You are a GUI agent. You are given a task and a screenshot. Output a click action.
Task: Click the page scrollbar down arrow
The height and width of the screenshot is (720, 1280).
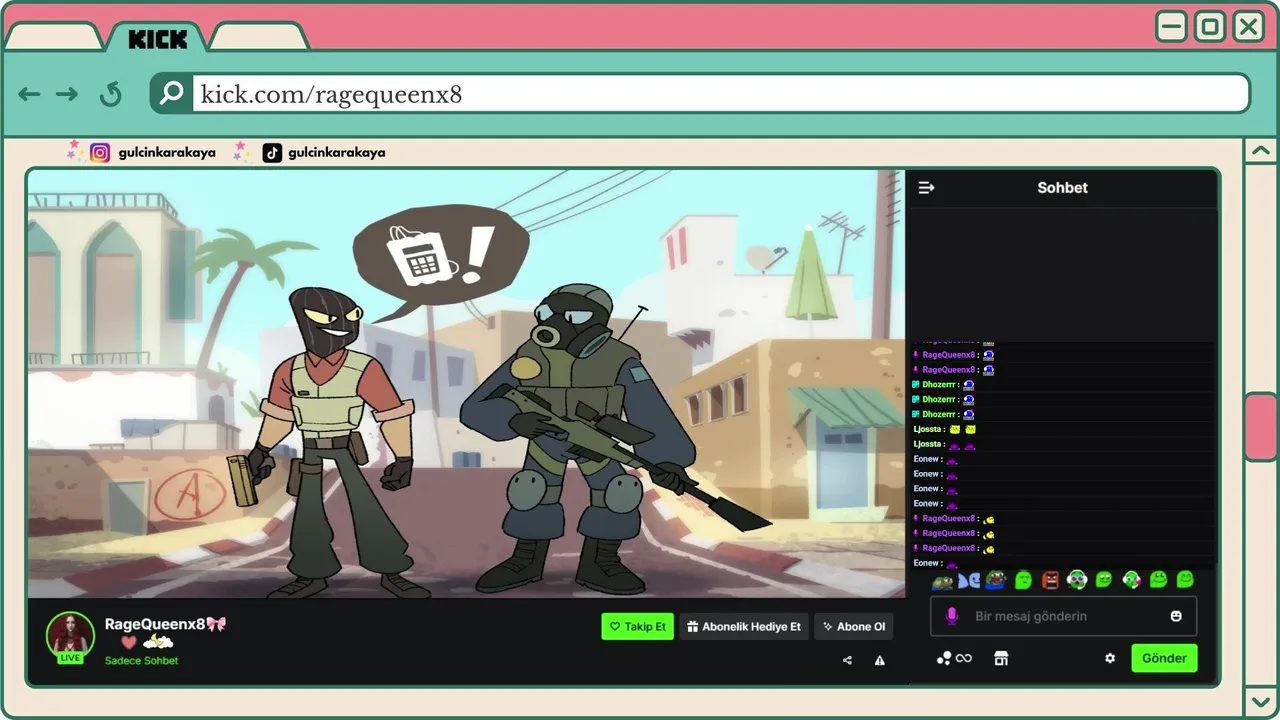1260,701
